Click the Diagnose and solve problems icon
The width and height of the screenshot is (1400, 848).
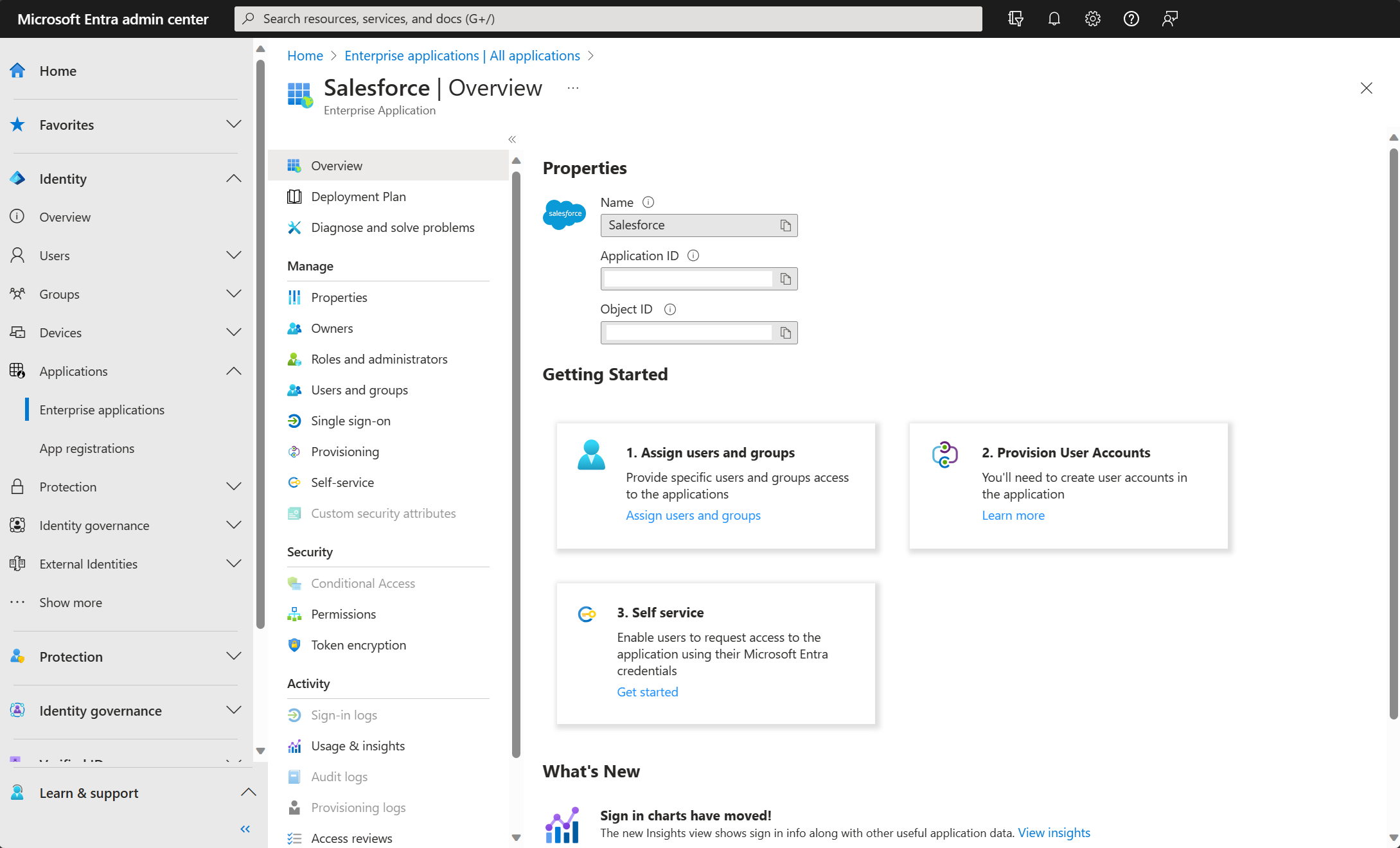[x=295, y=227]
